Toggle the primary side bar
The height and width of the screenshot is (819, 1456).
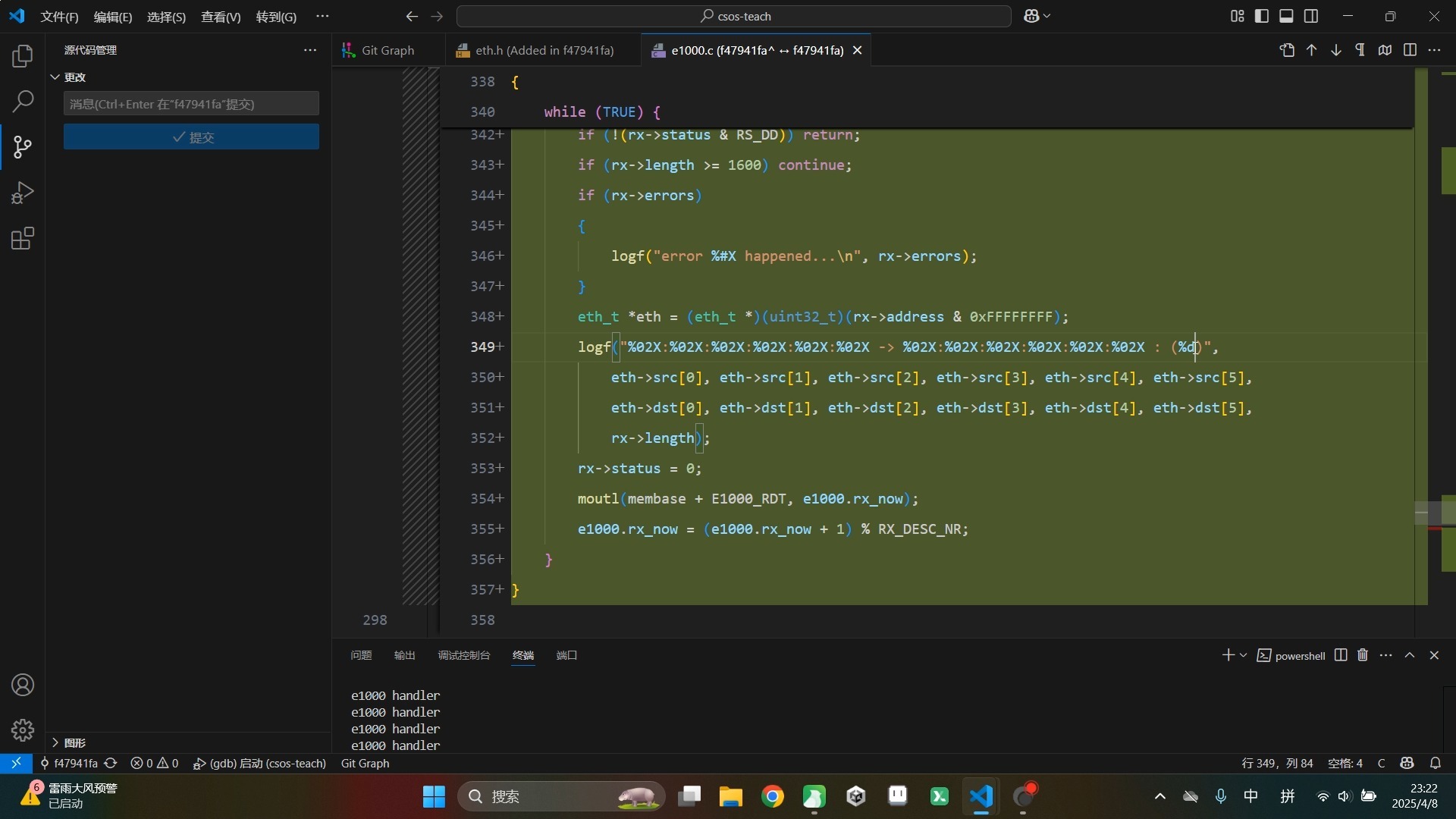(1262, 16)
